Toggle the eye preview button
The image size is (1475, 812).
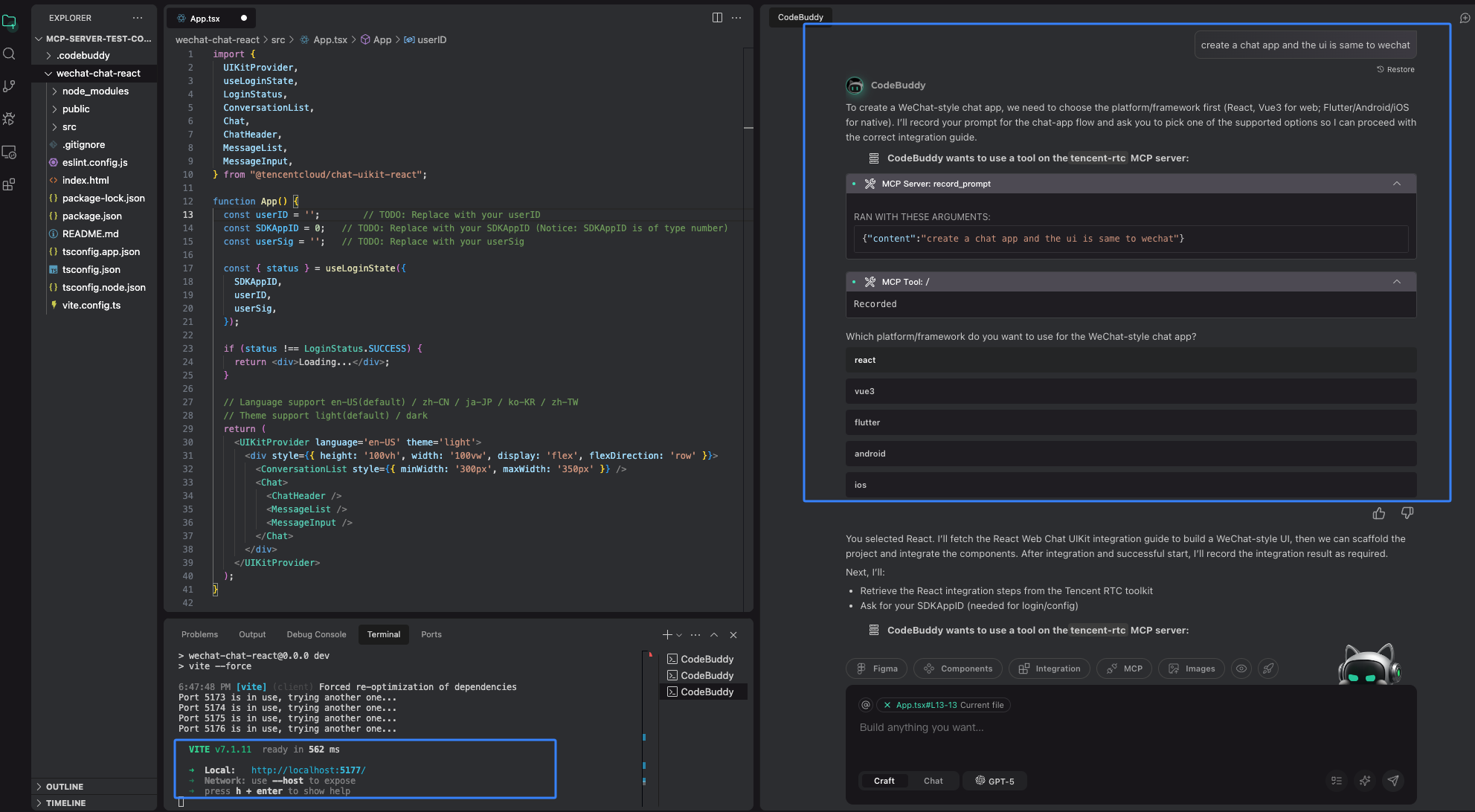pyautogui.click(x=1241, y=668)
